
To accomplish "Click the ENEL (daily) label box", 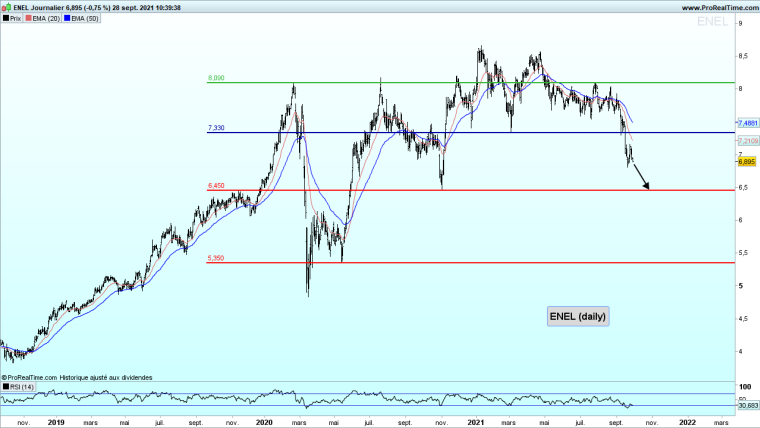I will [578, 317].
